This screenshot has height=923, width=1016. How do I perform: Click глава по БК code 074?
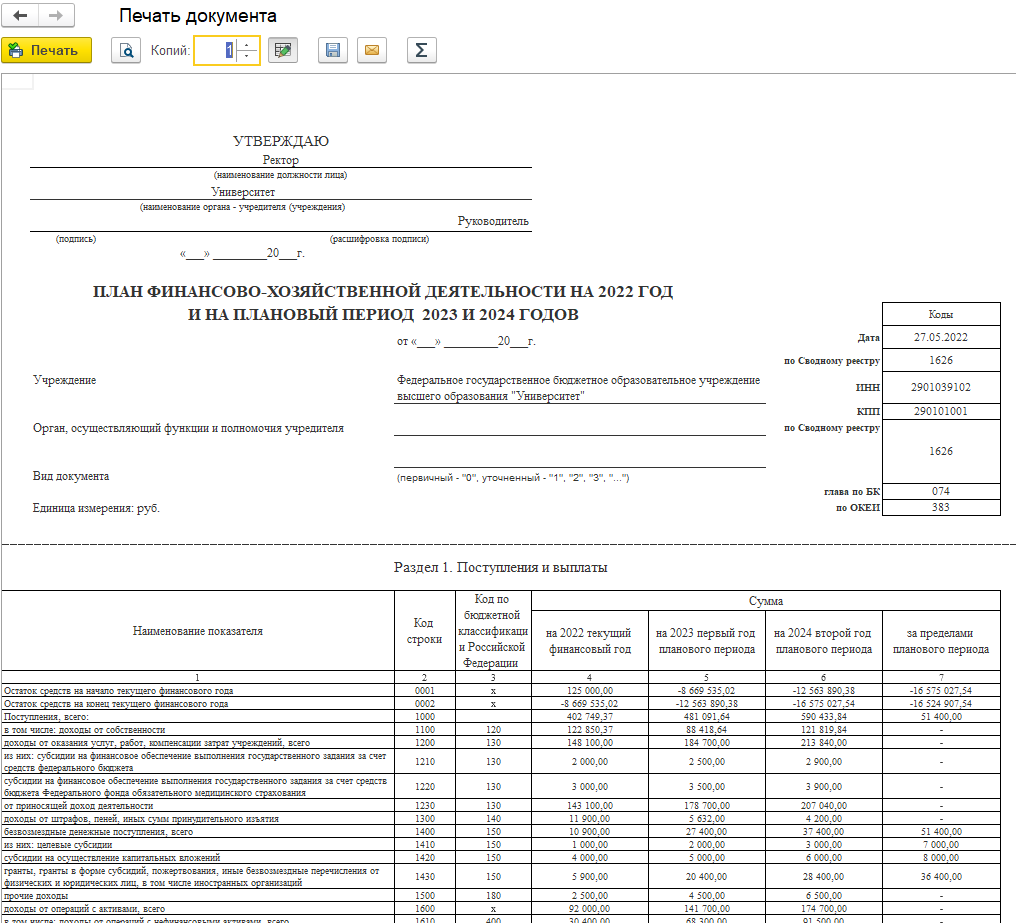(941, 491)
